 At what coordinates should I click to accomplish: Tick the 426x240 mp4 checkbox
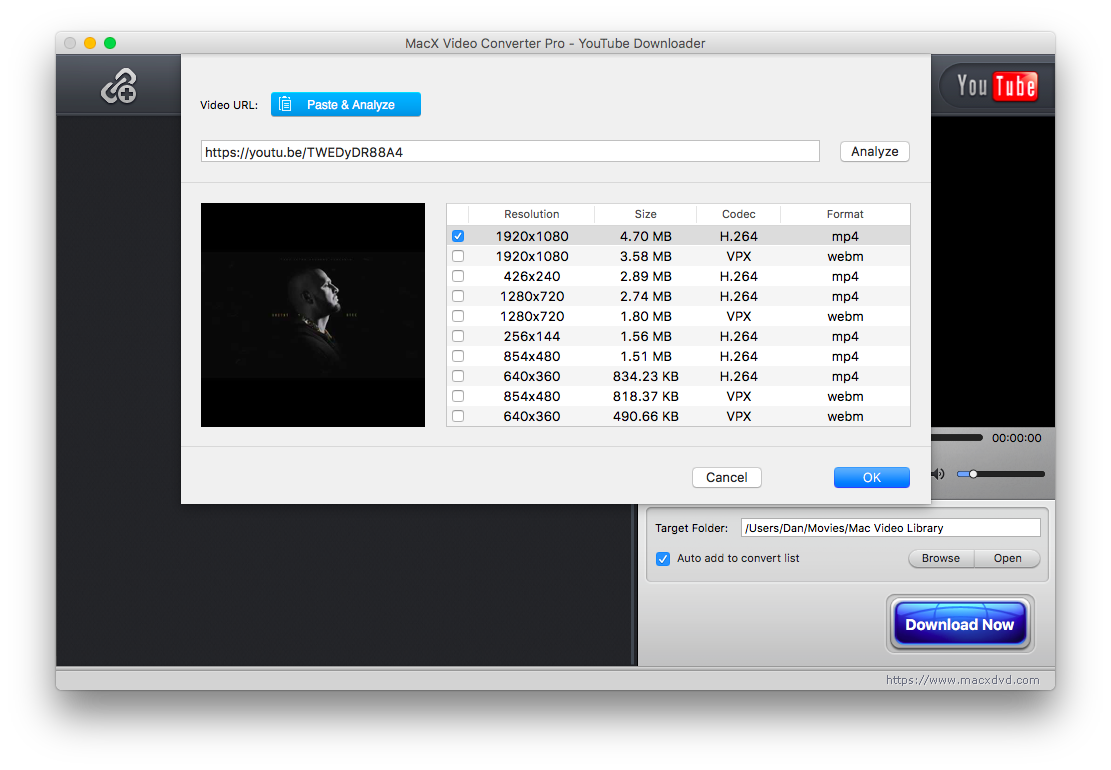point(458,277)
